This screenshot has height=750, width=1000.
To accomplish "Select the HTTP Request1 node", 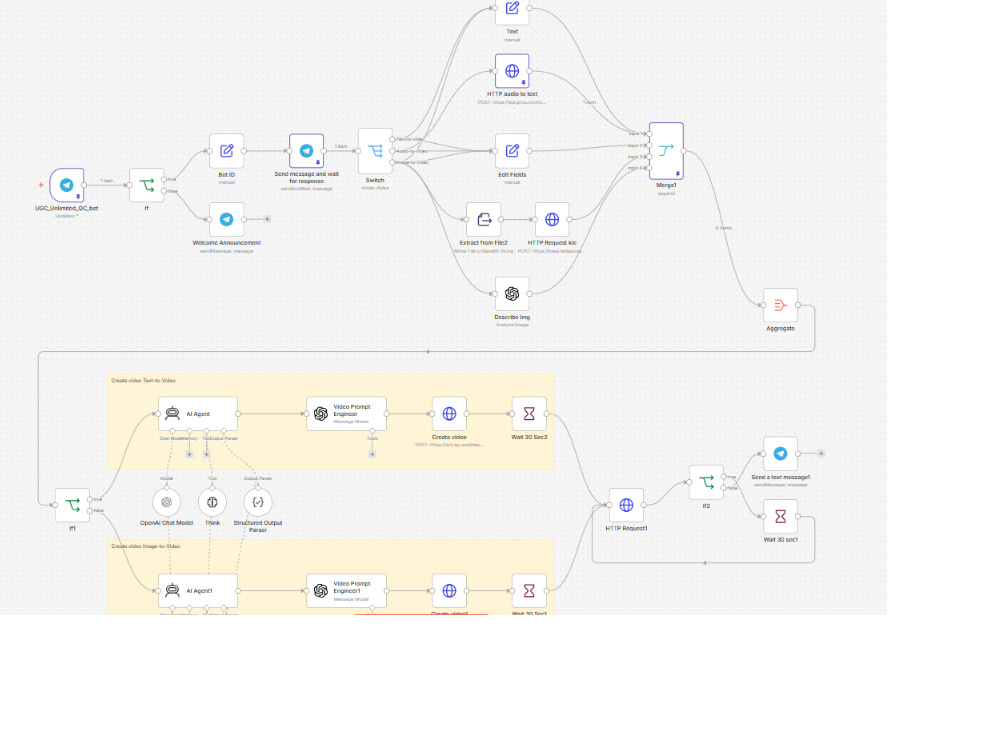I will tap(626, 505).
